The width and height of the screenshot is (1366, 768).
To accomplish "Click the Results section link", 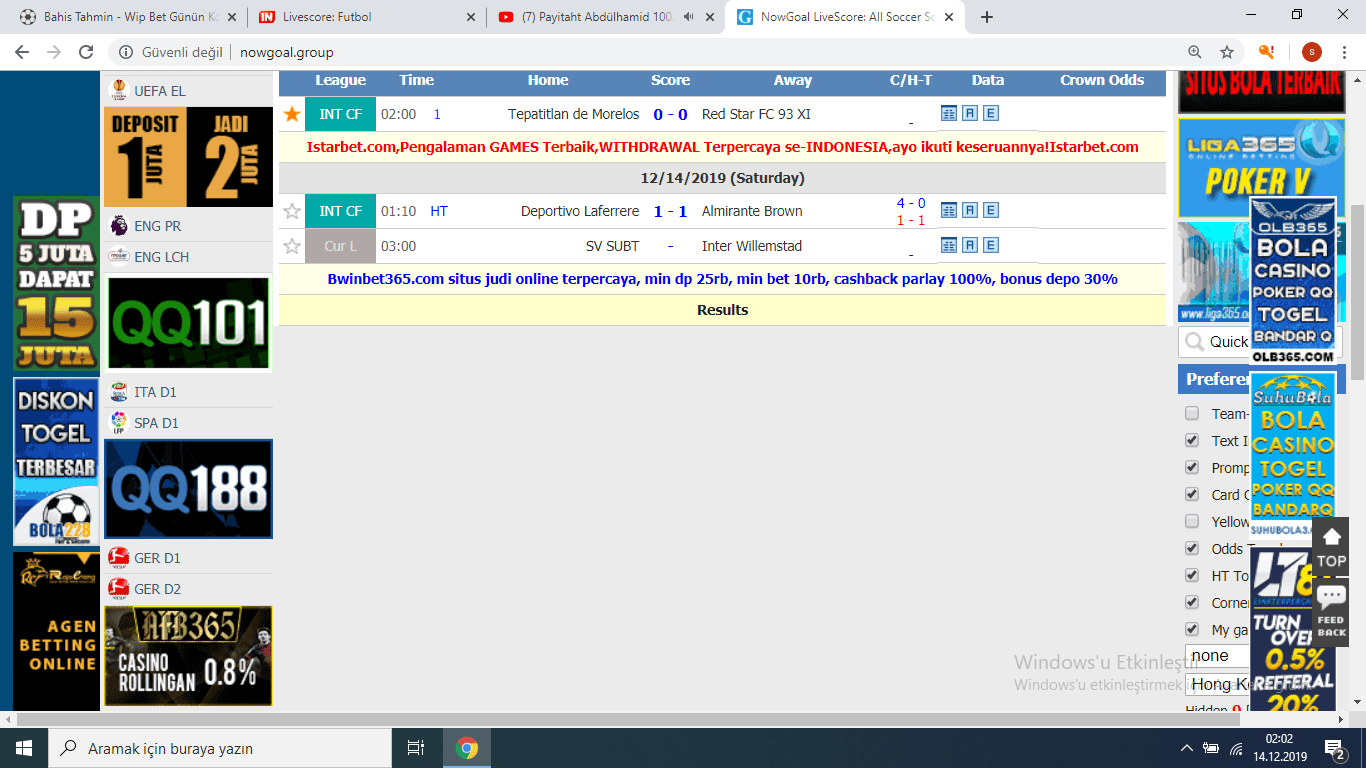I will 722,310.
